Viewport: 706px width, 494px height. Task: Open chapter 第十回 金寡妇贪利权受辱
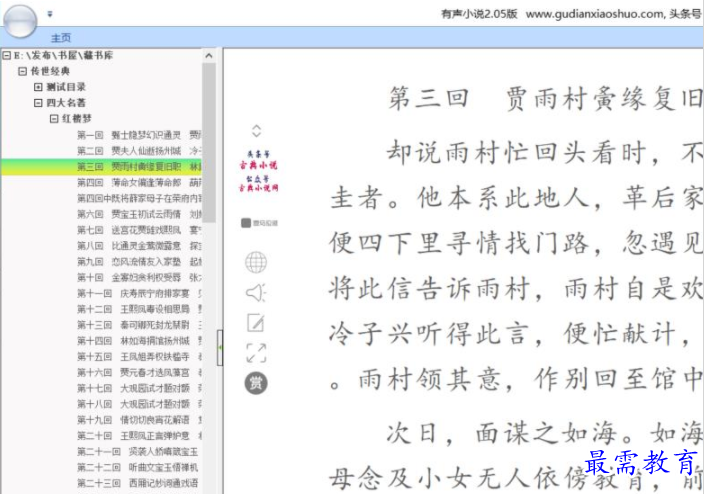[139, 277]
